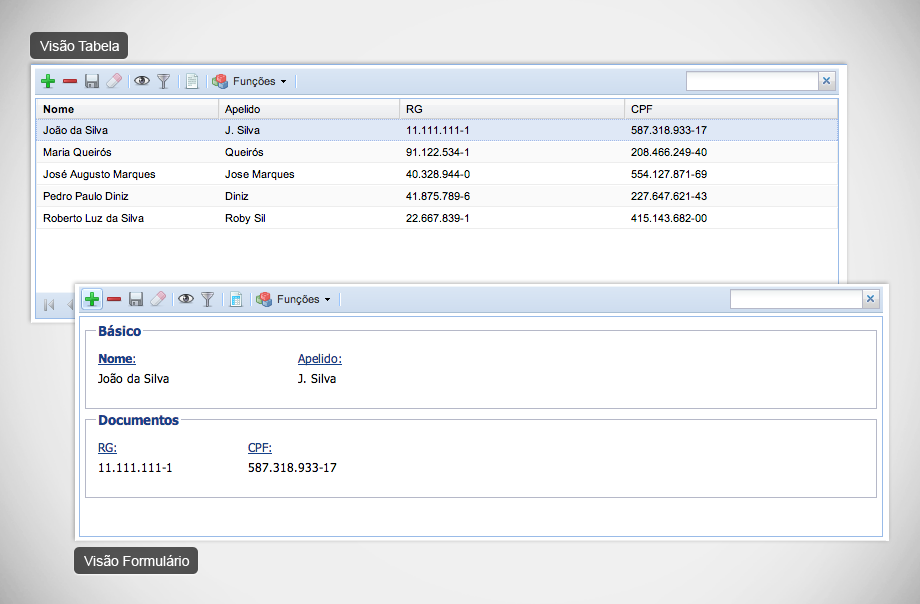Click the red minus icon in table toolbar
This screenshot has height=604, width=920.
click(x=70, y=81)
